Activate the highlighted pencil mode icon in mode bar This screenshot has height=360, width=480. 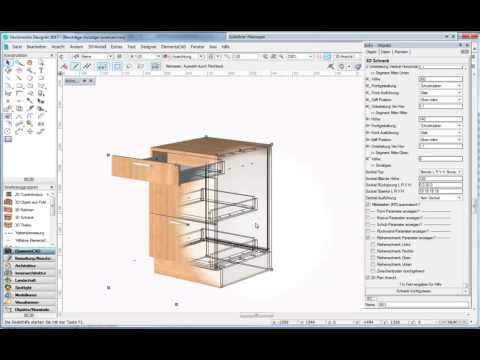pos(76,67)
